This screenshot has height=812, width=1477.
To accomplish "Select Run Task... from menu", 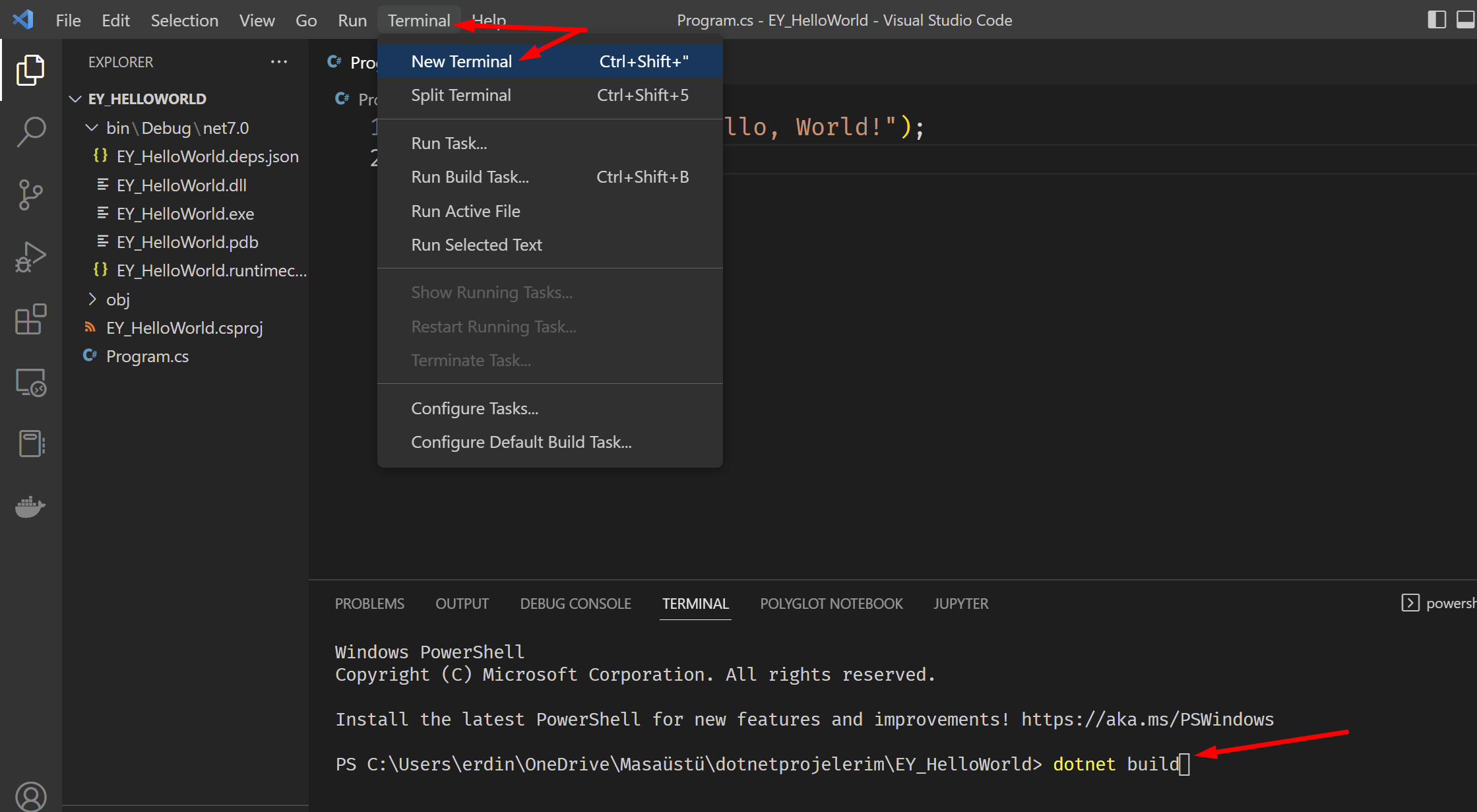I will point(550,143).
